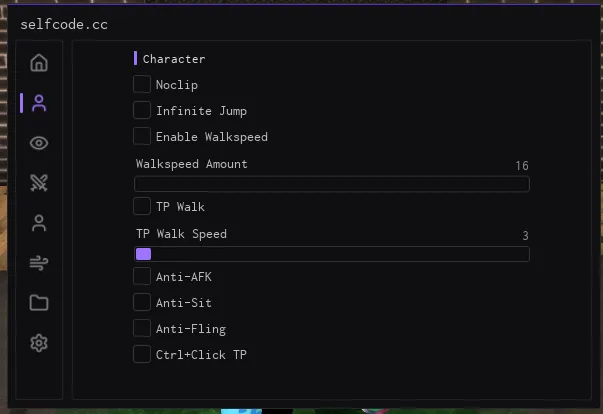The height and width of the screenshot is (414, 603).
Task: Toggle the Anti-Sit checkbox
Action: (142, 303)
